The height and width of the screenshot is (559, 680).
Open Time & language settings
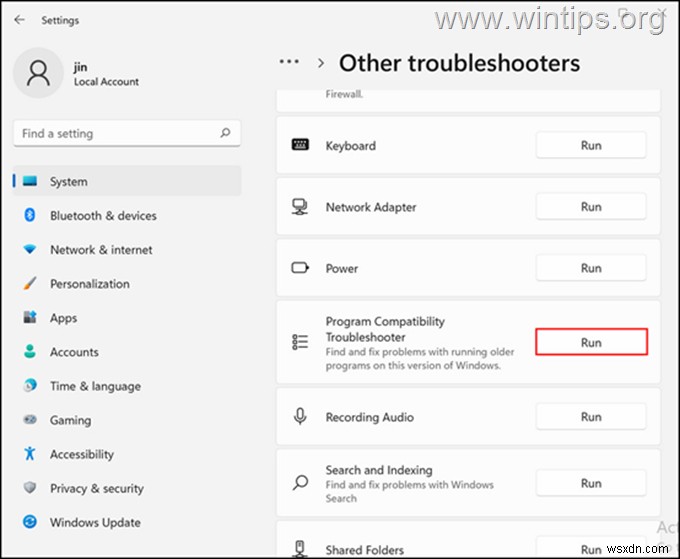(x=127, y=386)
